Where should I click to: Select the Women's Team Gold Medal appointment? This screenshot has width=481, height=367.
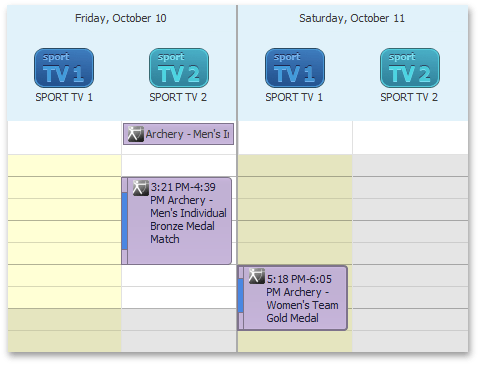click(x=293, y=298)
